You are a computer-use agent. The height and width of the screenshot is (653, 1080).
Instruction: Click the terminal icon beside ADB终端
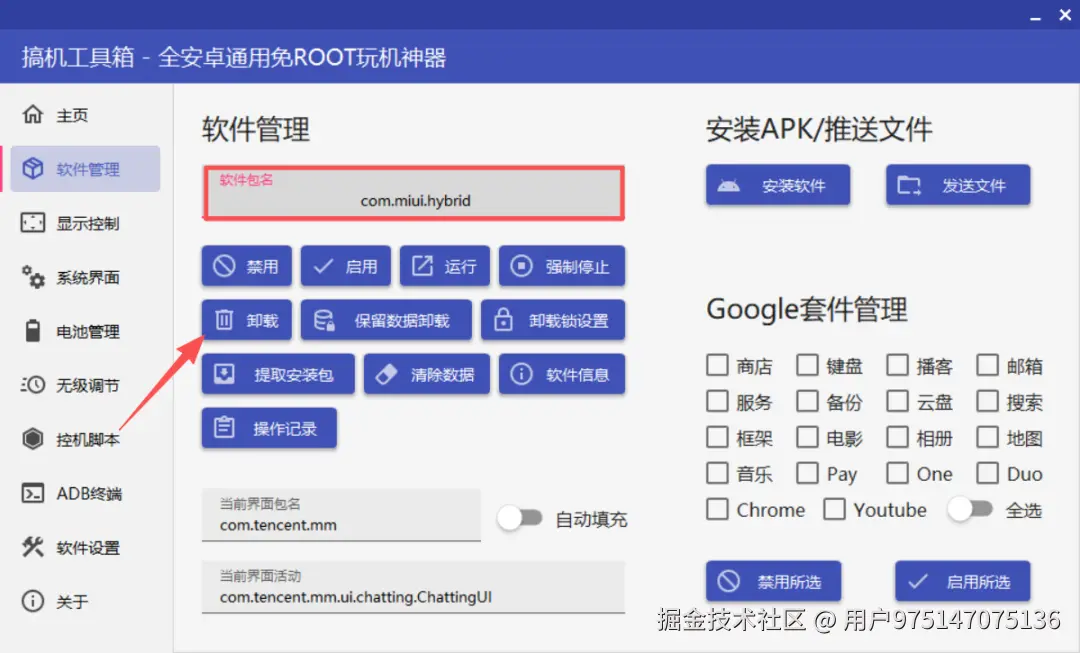[x=32, y=493]
